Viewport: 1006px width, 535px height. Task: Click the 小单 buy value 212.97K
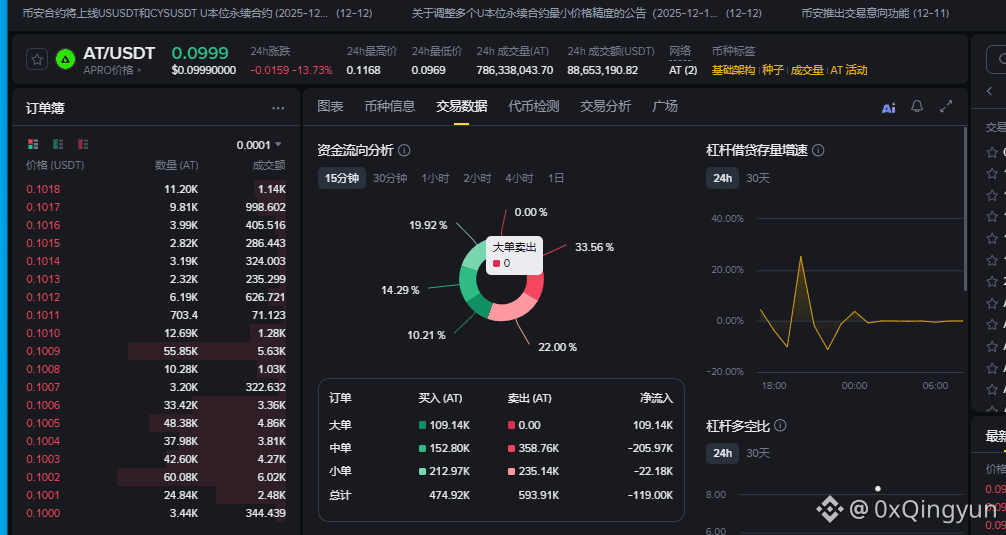click(x=450, y=471)
